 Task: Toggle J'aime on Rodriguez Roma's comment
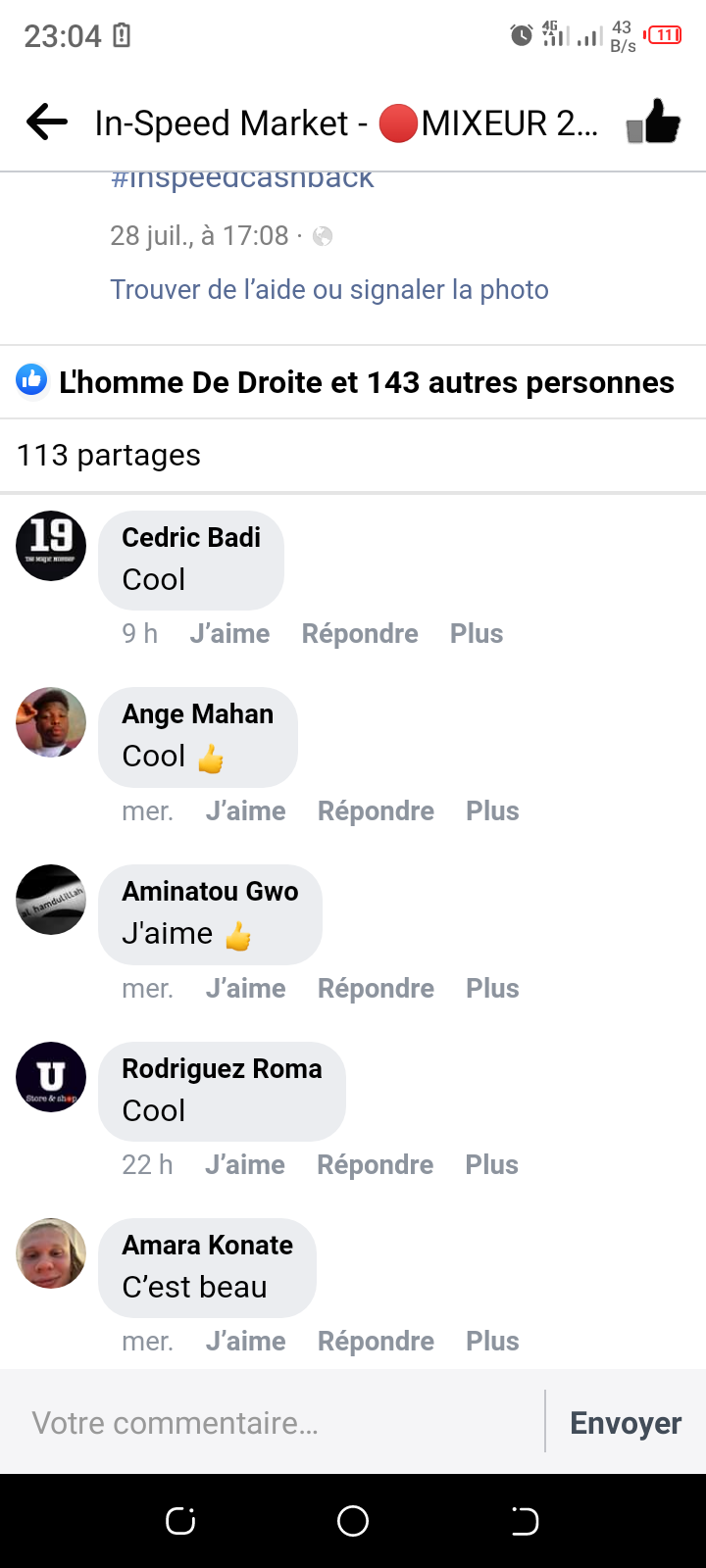pyautogui.click(x=245, y=1165)
